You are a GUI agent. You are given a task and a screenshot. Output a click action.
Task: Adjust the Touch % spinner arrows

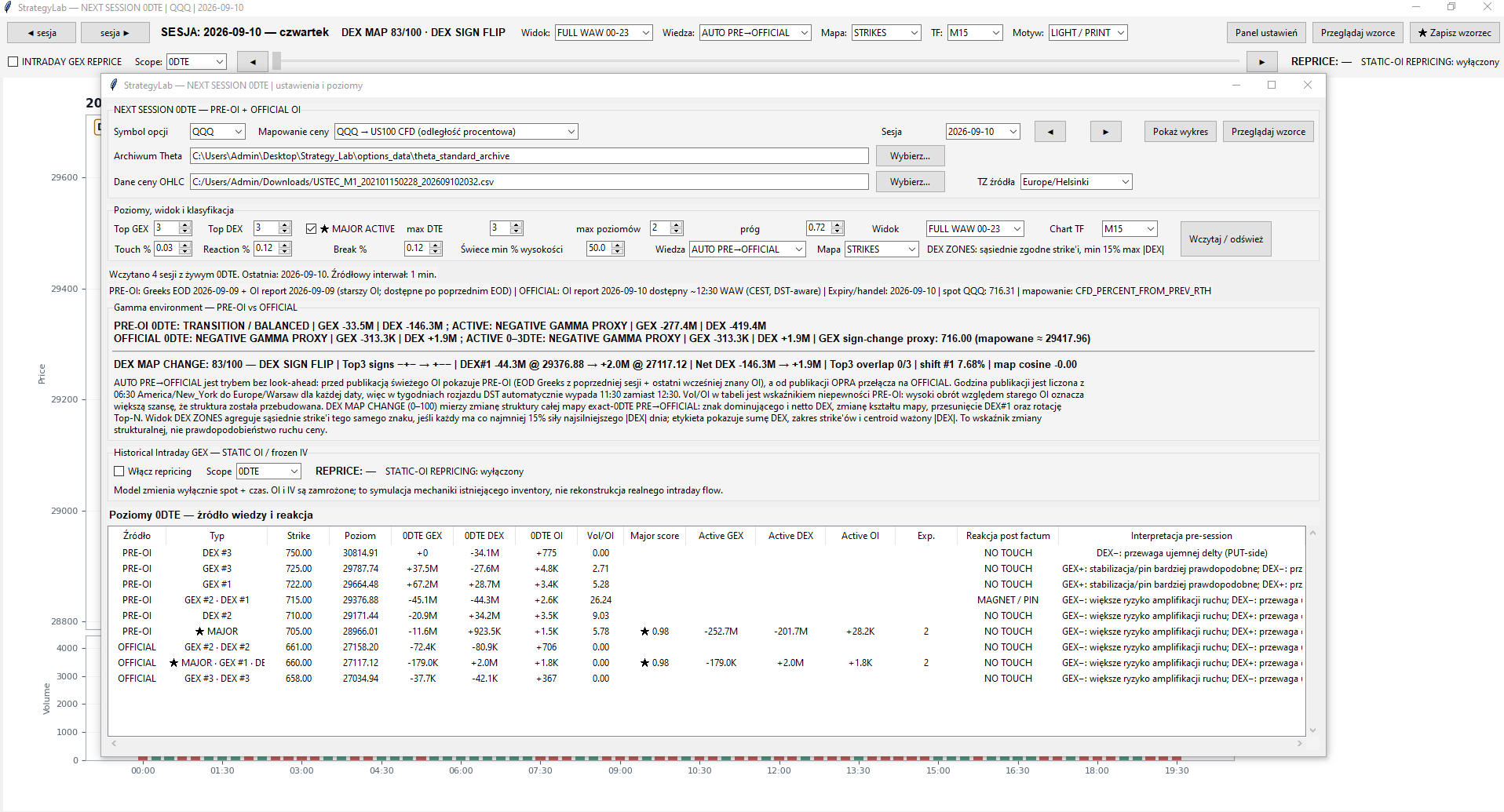pos(185,249)
